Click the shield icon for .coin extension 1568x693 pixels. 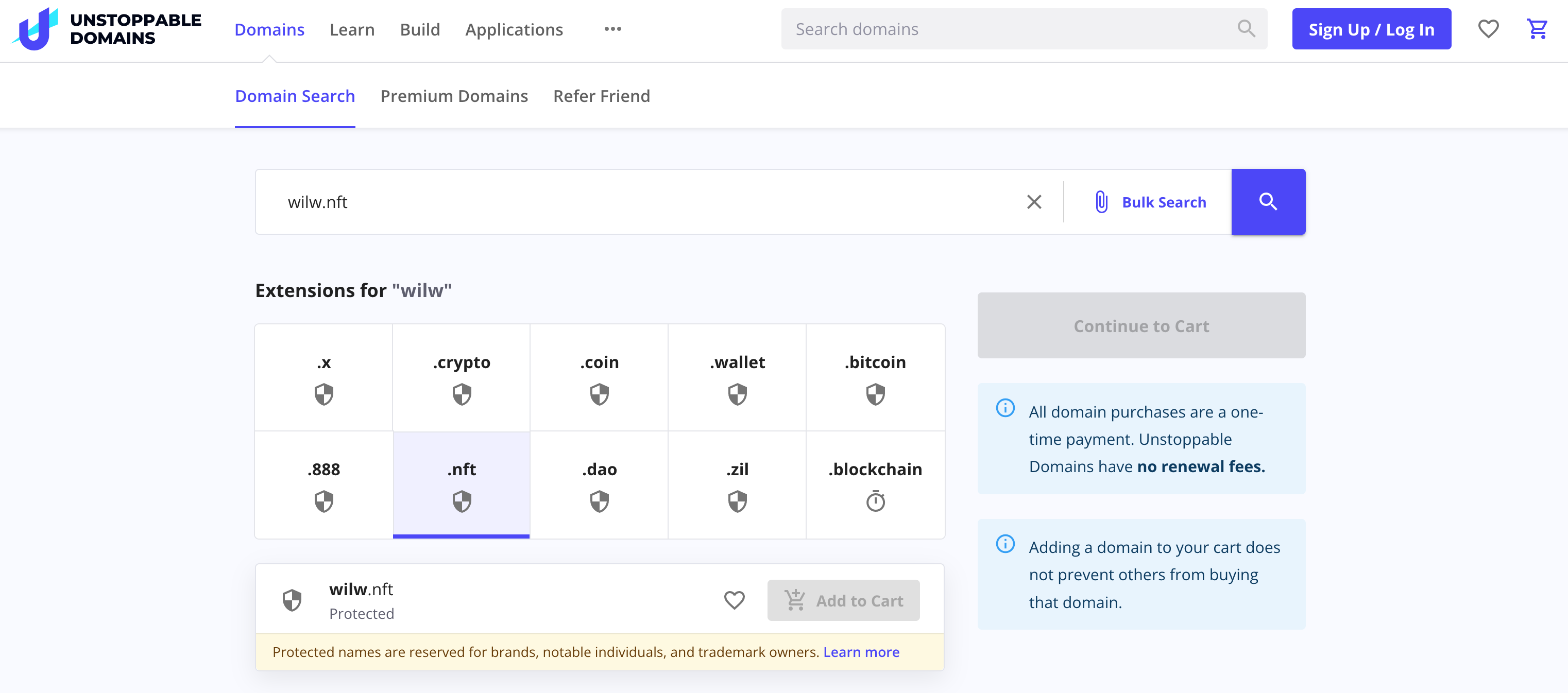[599, 394]
